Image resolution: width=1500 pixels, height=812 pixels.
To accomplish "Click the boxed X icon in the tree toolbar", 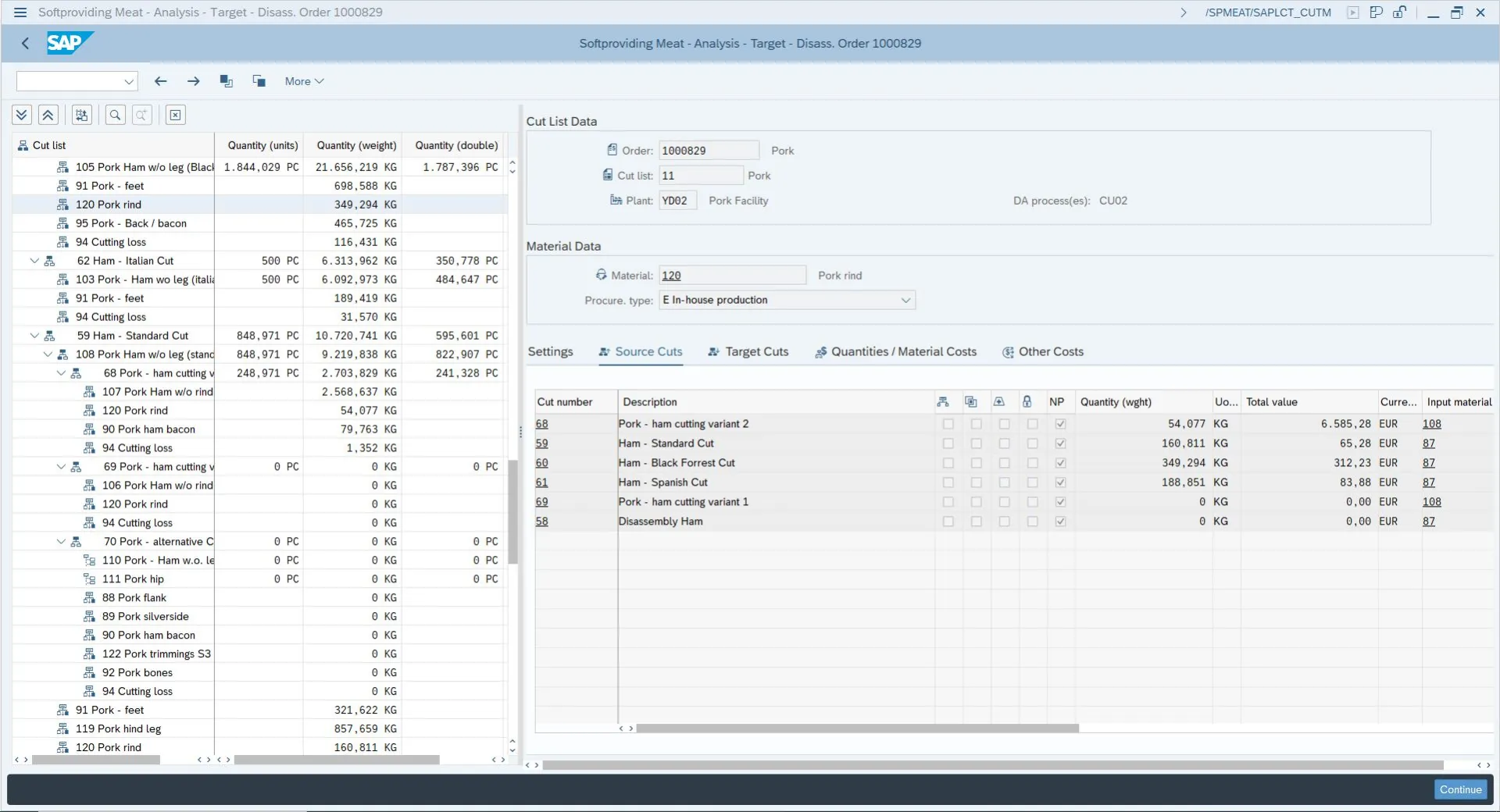I will (x=176, y=116).
